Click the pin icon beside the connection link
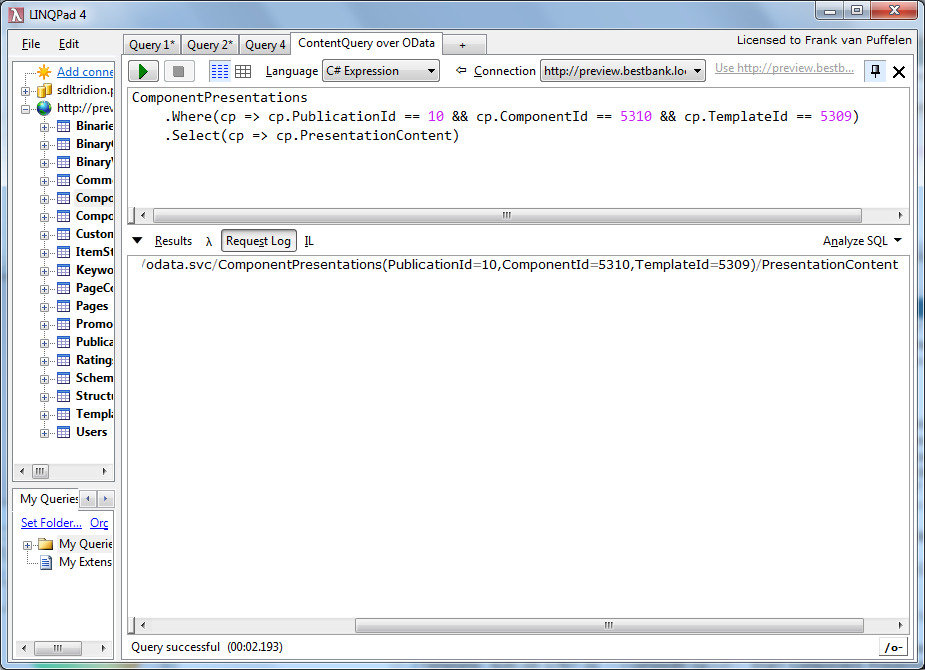925x670 pixels. 875,71
